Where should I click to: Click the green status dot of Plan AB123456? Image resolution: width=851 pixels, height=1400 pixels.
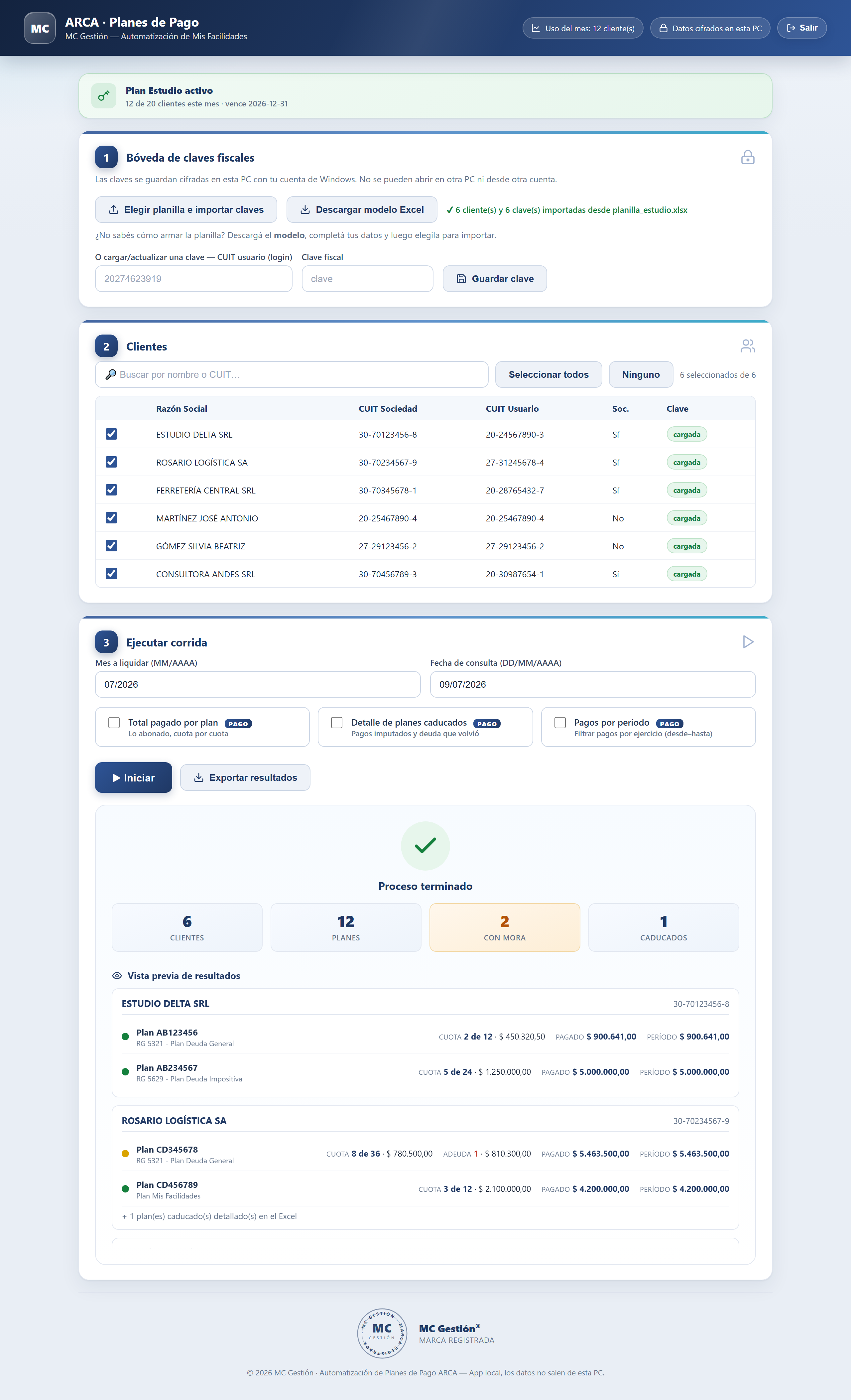[126, 1037]
